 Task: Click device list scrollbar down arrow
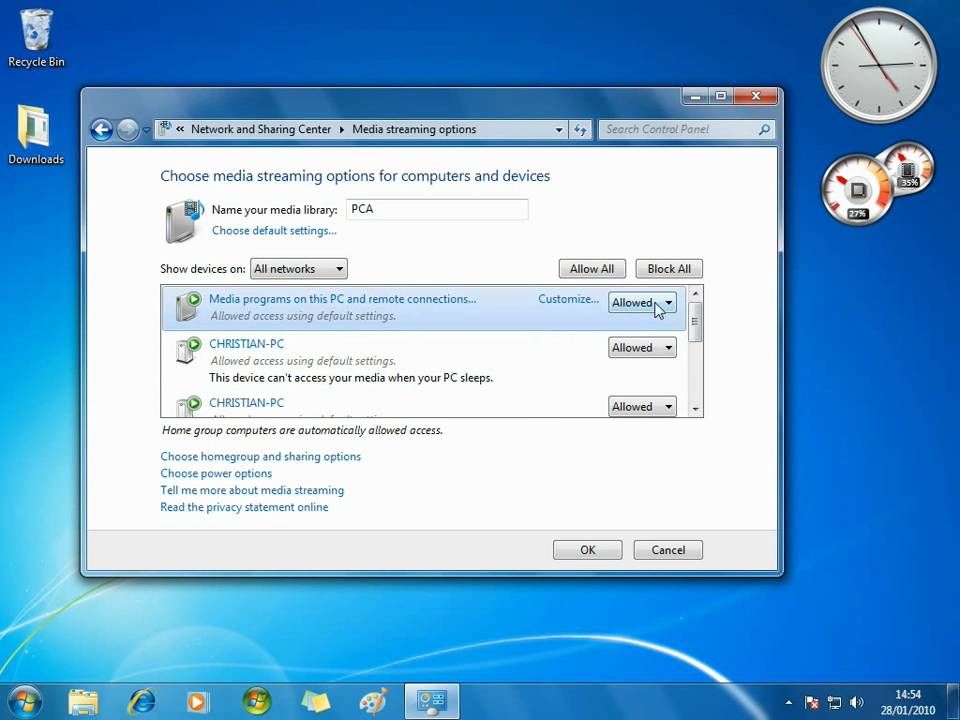point(695,409)
